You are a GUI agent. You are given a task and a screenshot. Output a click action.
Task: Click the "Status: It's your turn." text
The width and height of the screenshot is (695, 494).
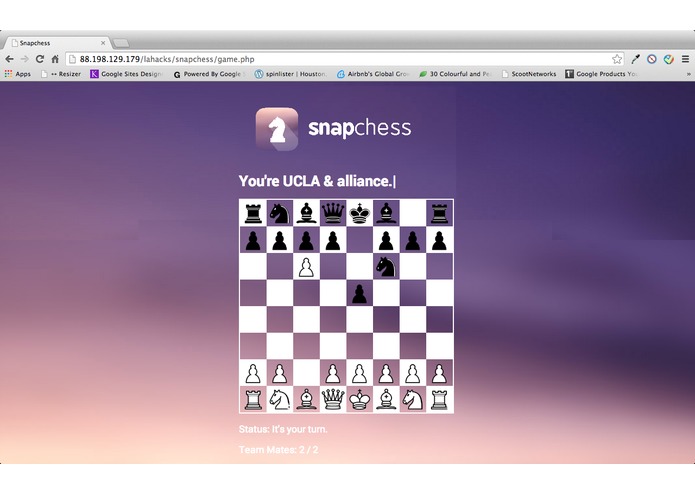(283, 429)
